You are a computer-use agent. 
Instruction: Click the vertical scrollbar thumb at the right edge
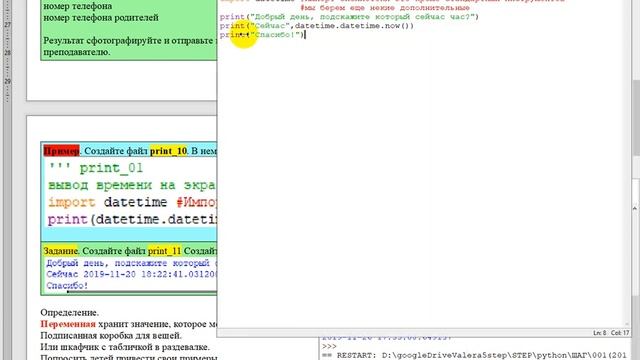coord(635,118)
